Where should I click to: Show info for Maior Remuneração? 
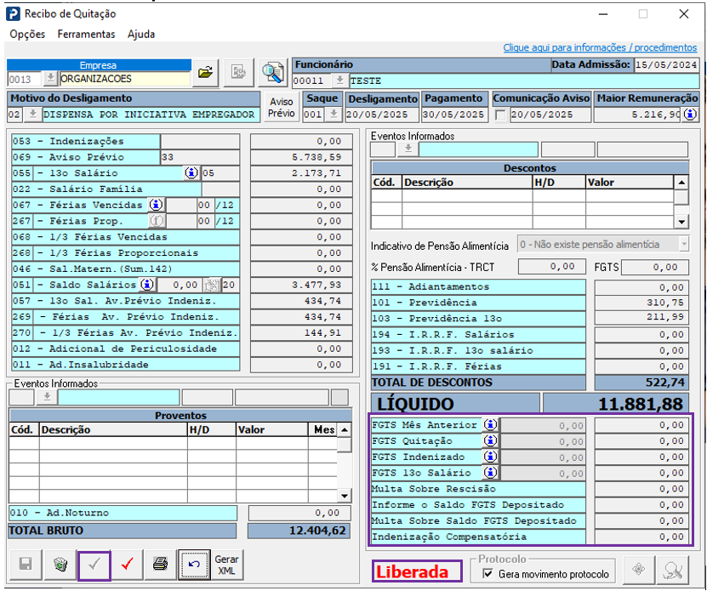(689, 115)
